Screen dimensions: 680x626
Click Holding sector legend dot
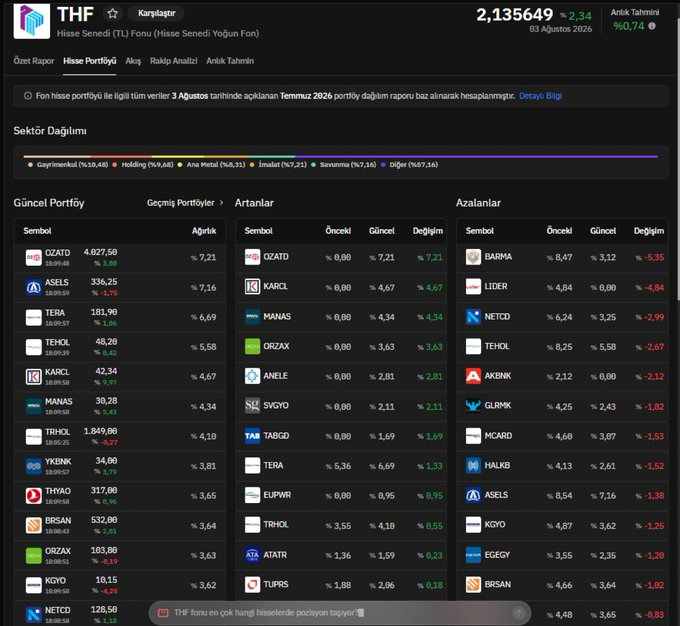(114, 164)
